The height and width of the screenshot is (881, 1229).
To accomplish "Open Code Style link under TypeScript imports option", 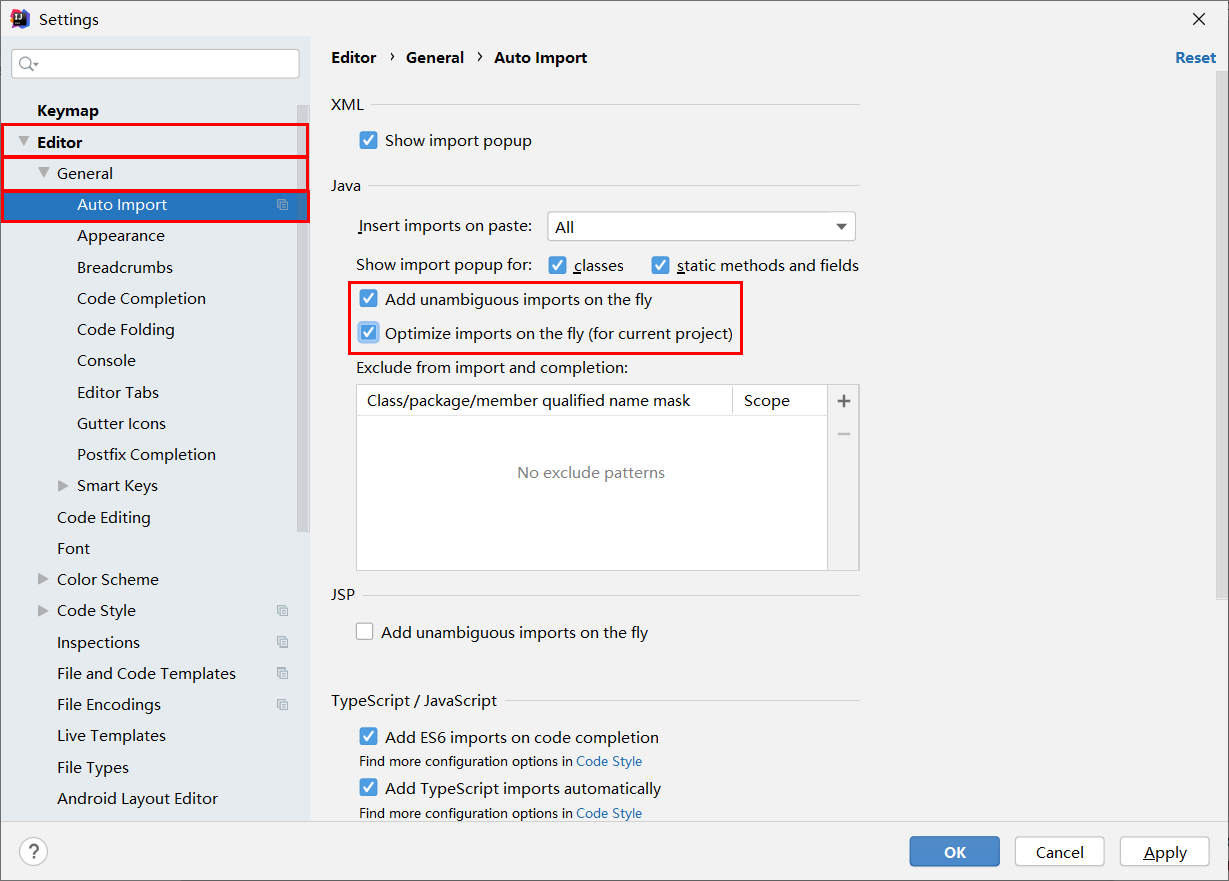I will point(609,813).
